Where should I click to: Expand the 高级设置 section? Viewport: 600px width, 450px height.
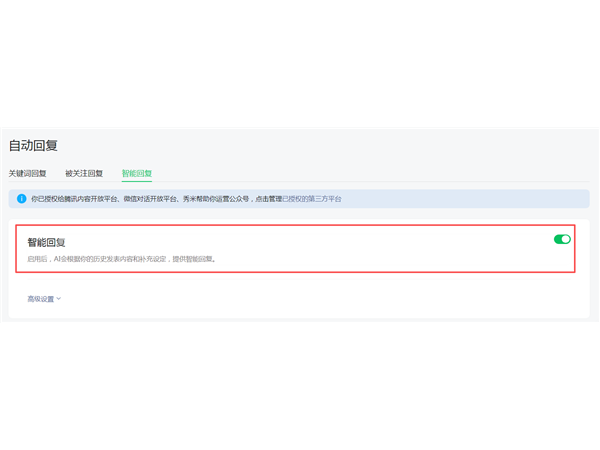coord(41,298)
